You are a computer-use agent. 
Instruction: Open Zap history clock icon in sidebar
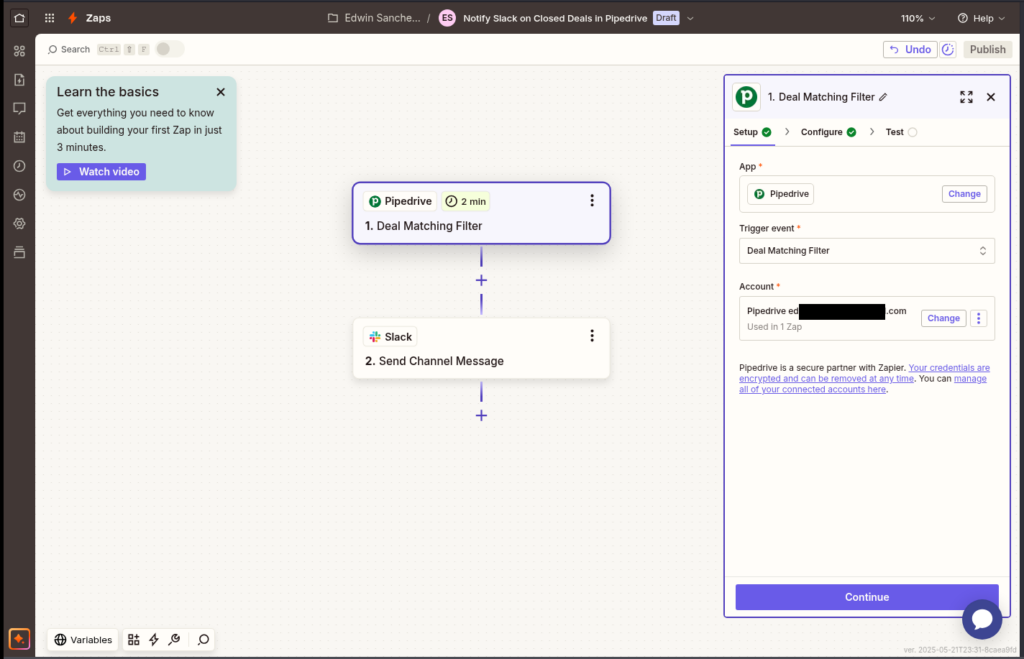click(20, 166)
